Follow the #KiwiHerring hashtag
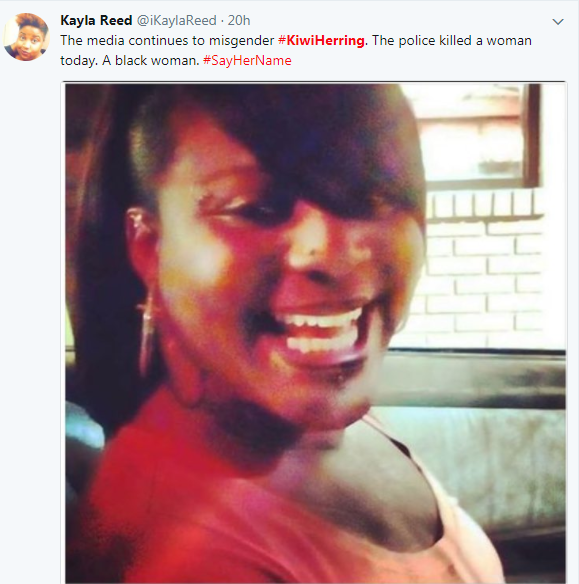This screenshot has width=579, height=584. (x=321, y=40)
